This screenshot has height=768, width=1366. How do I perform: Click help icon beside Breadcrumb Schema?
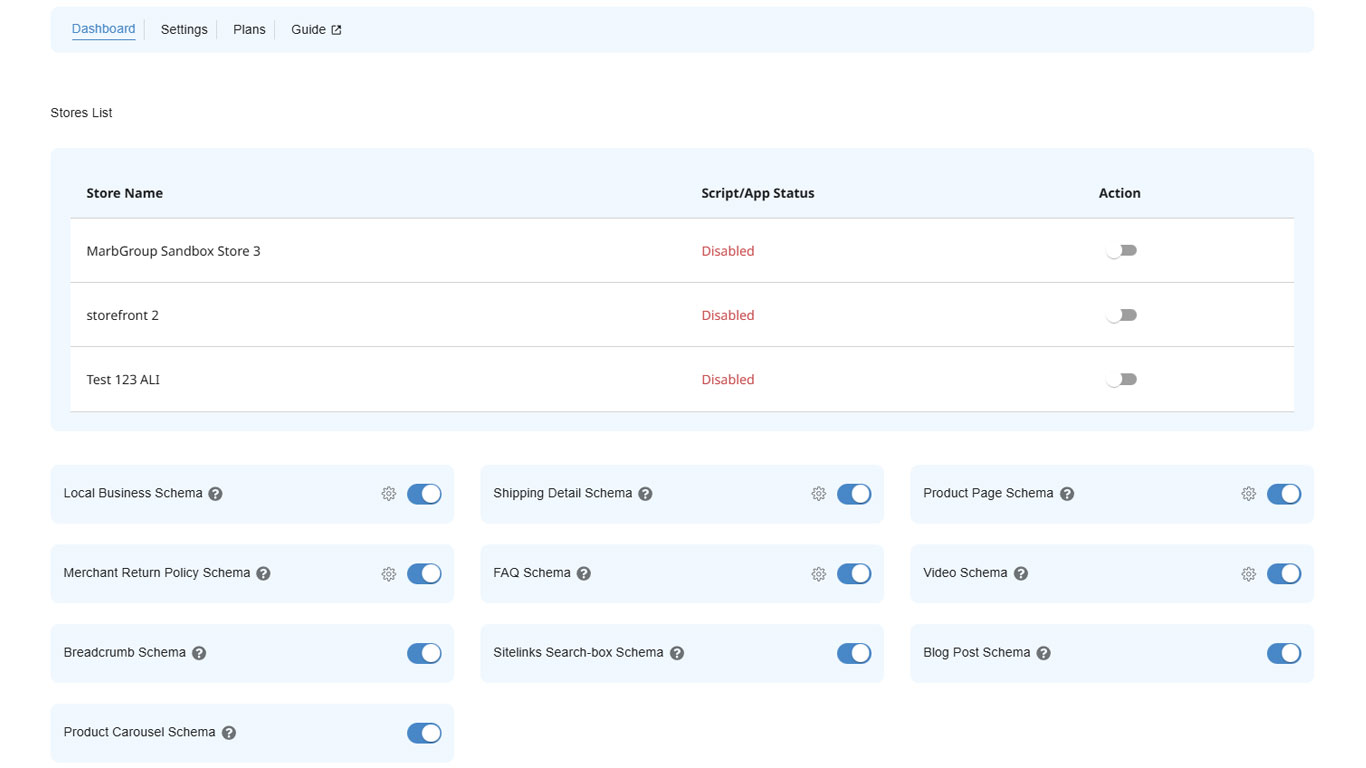point(199,654)
